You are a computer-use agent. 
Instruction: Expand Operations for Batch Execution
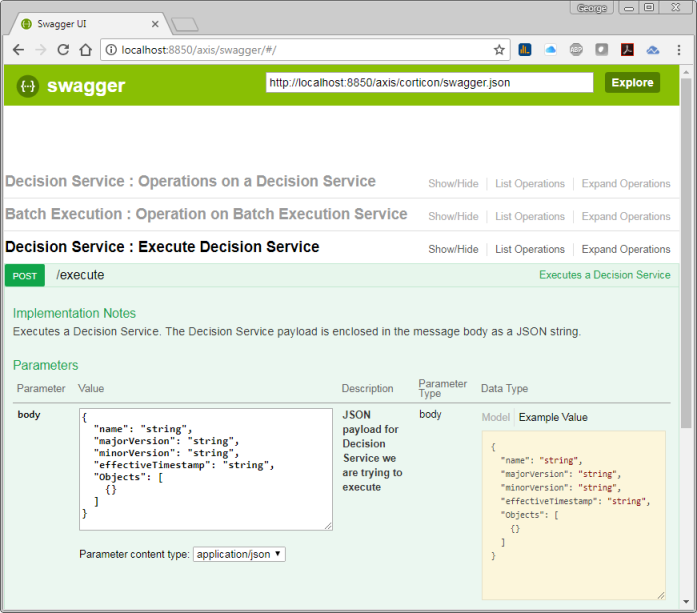pos(626,216)
